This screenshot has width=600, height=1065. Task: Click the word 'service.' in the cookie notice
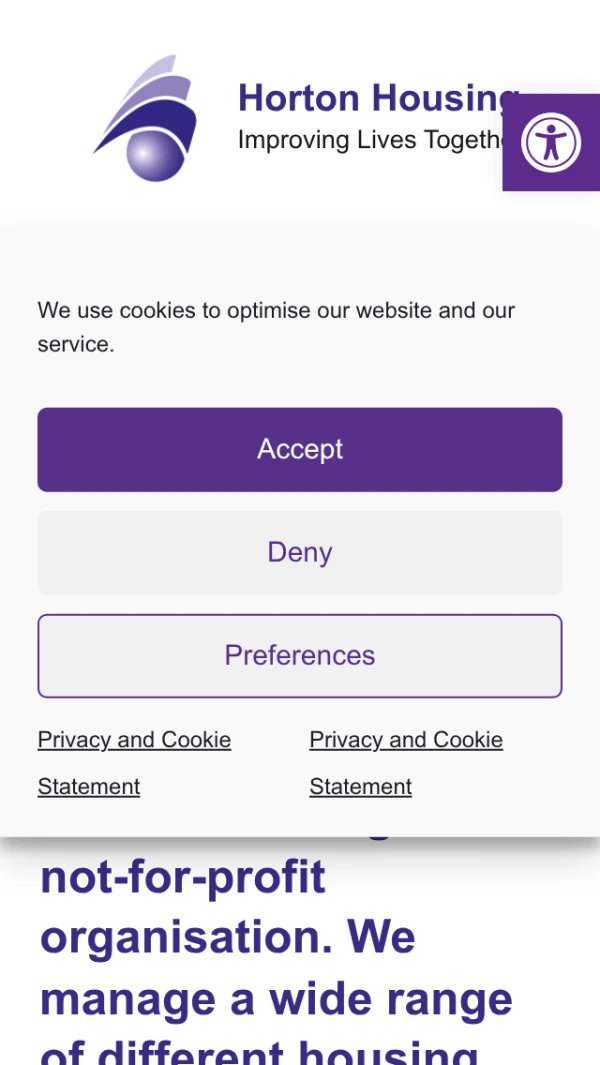point(76,344)
